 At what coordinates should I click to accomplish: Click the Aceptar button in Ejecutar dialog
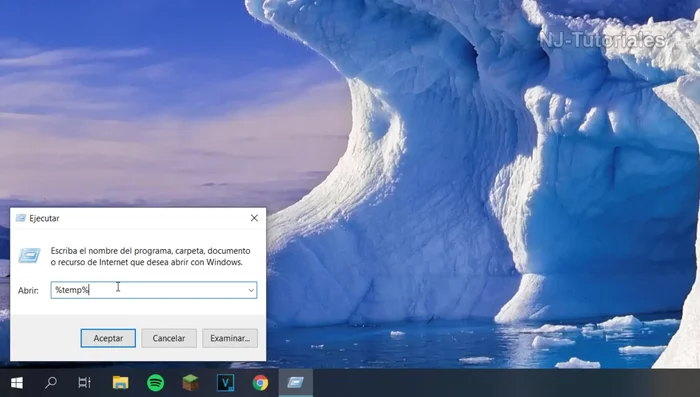[x=108, y=338]
